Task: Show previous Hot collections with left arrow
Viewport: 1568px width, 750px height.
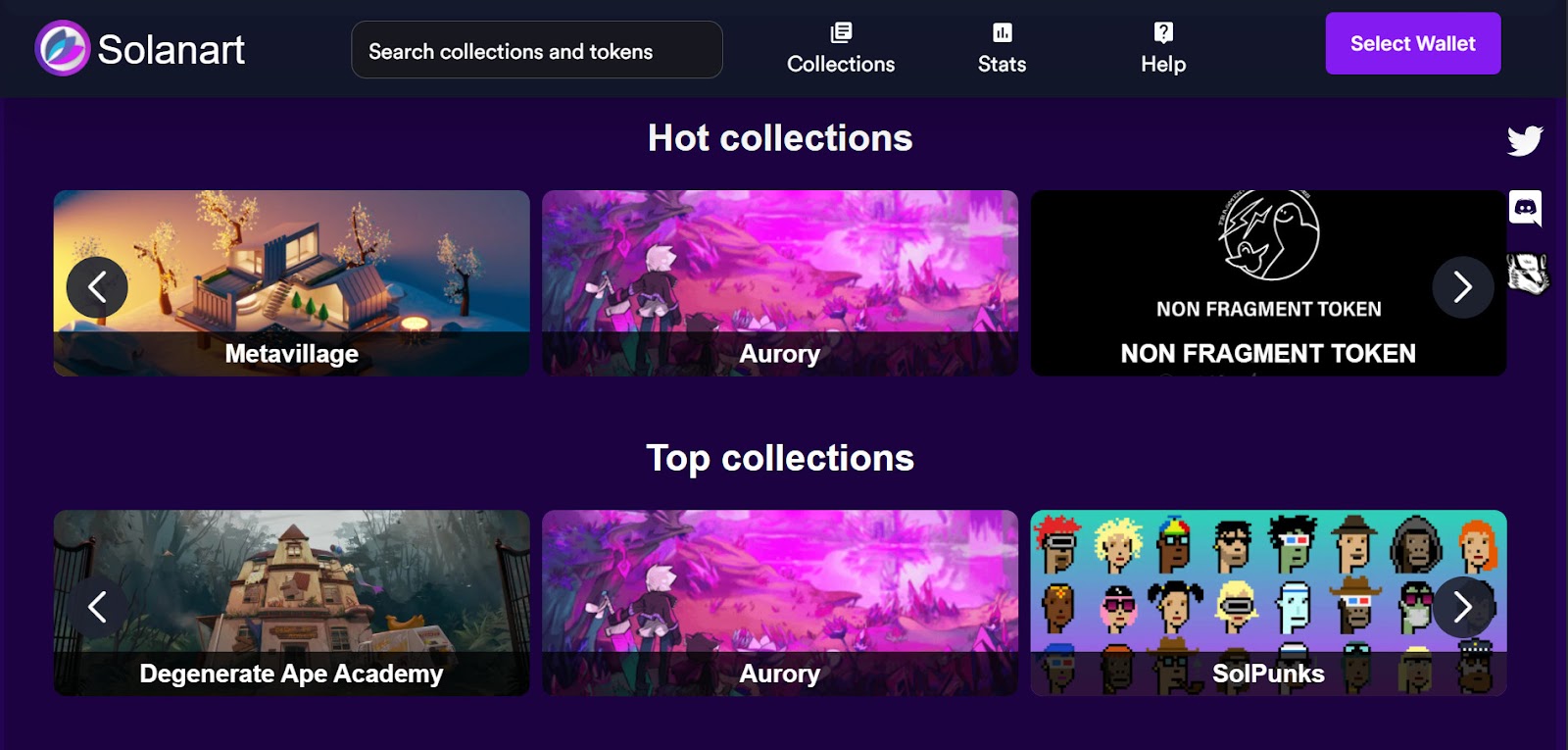Action: (x=97, y=287)
